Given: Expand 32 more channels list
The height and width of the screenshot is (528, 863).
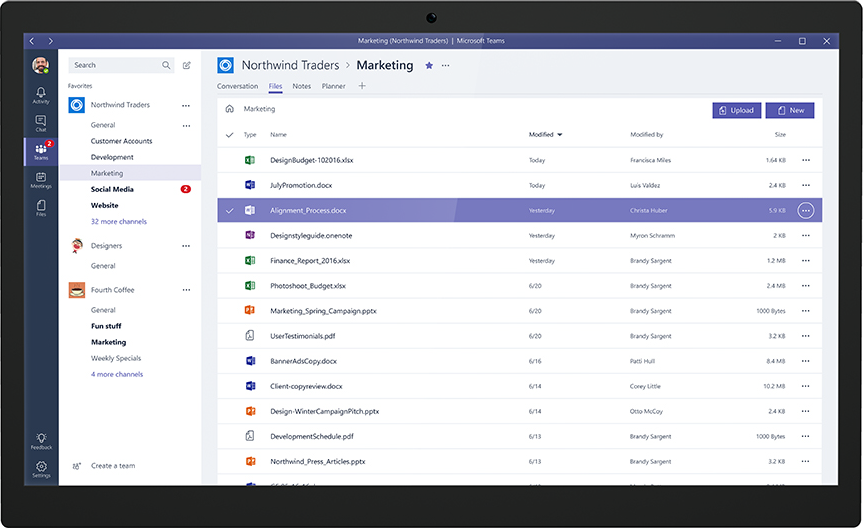Looking at the screenshot, I should point(118,221).
